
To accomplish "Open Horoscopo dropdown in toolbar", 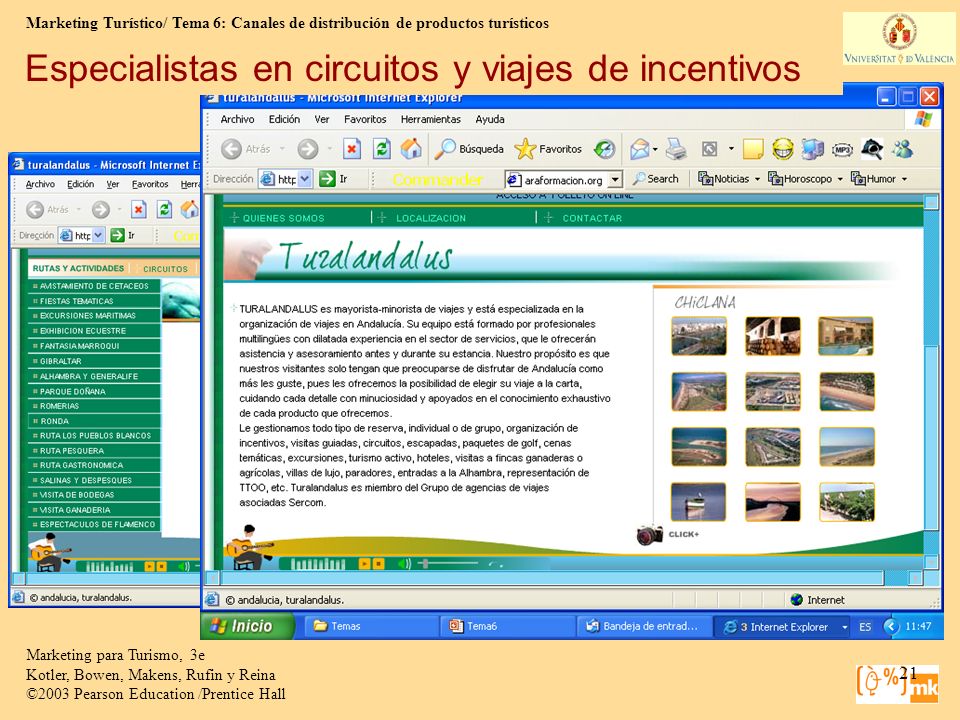I will pyautogui.click(x=806, y=179).
